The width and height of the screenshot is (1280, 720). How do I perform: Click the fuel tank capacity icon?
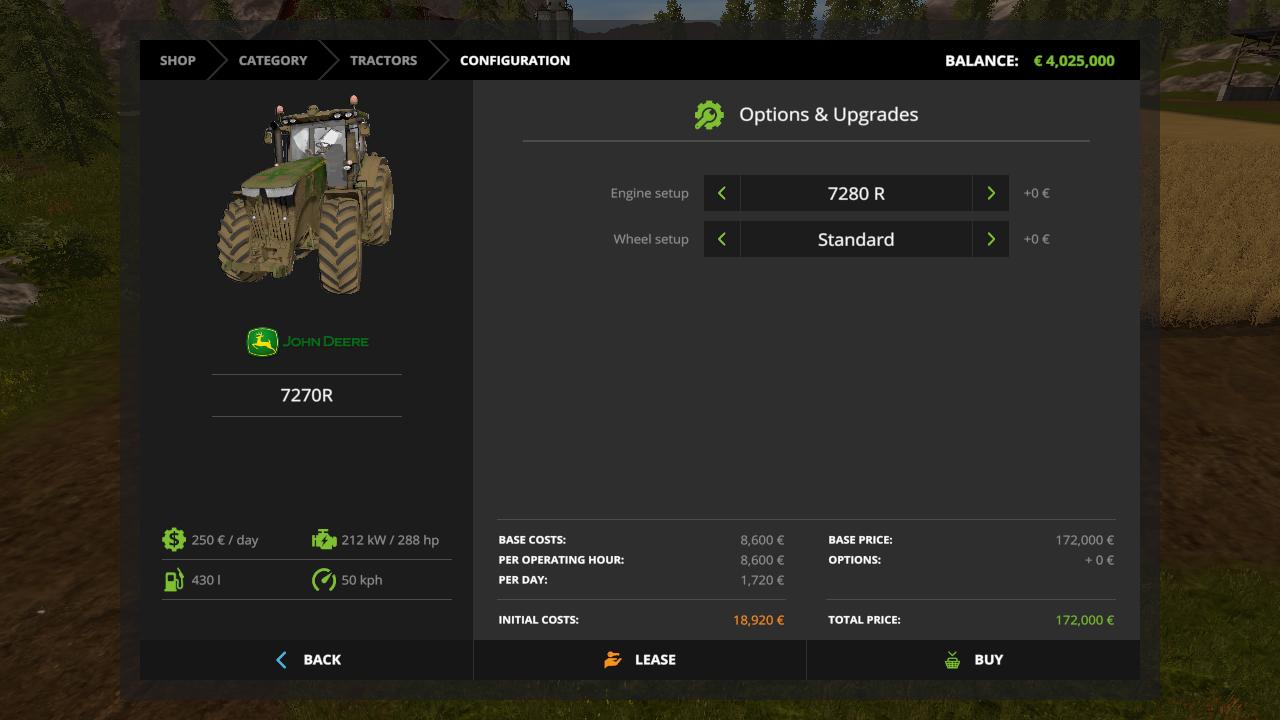pos(174,580)
